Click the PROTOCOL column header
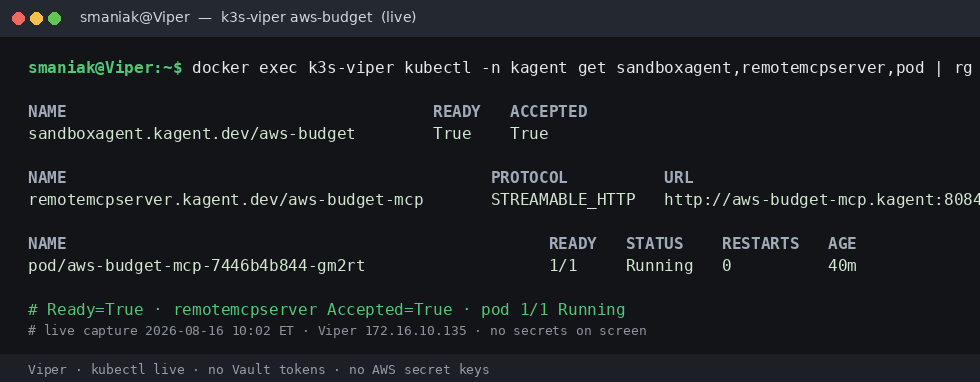Screen dimensions: 980x382 pyautogui.click(x=529, y=178)
